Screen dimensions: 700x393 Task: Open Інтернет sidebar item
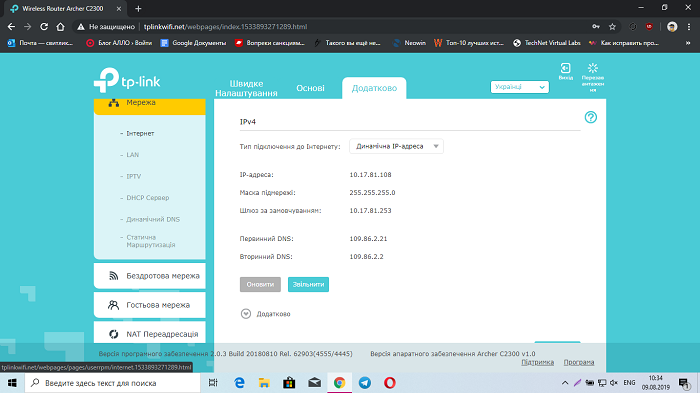[x=140, y=134]
